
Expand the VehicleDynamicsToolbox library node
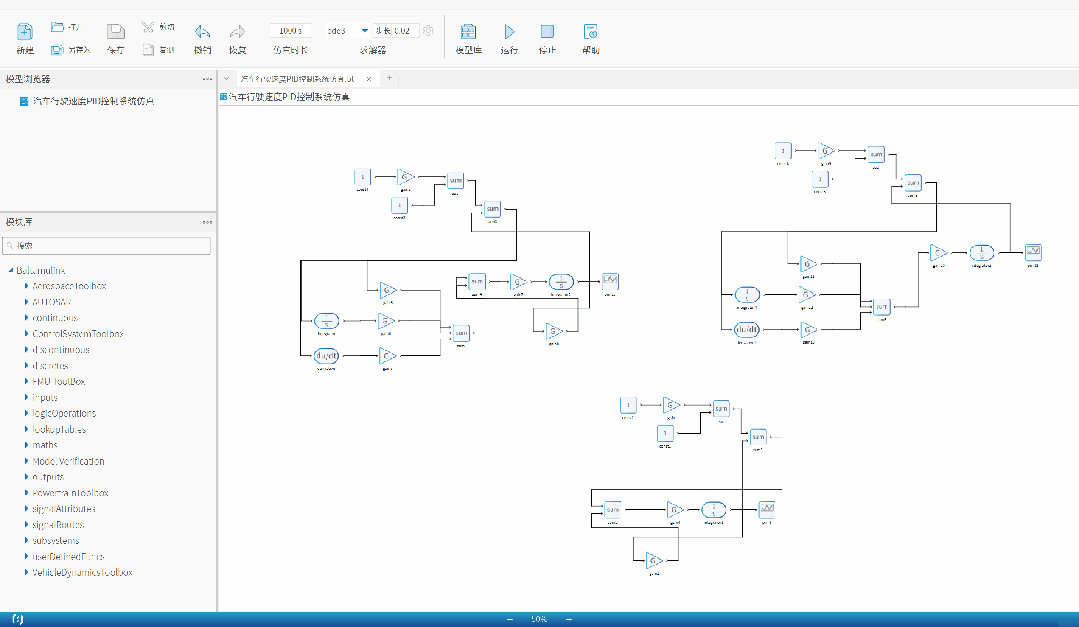27,573
